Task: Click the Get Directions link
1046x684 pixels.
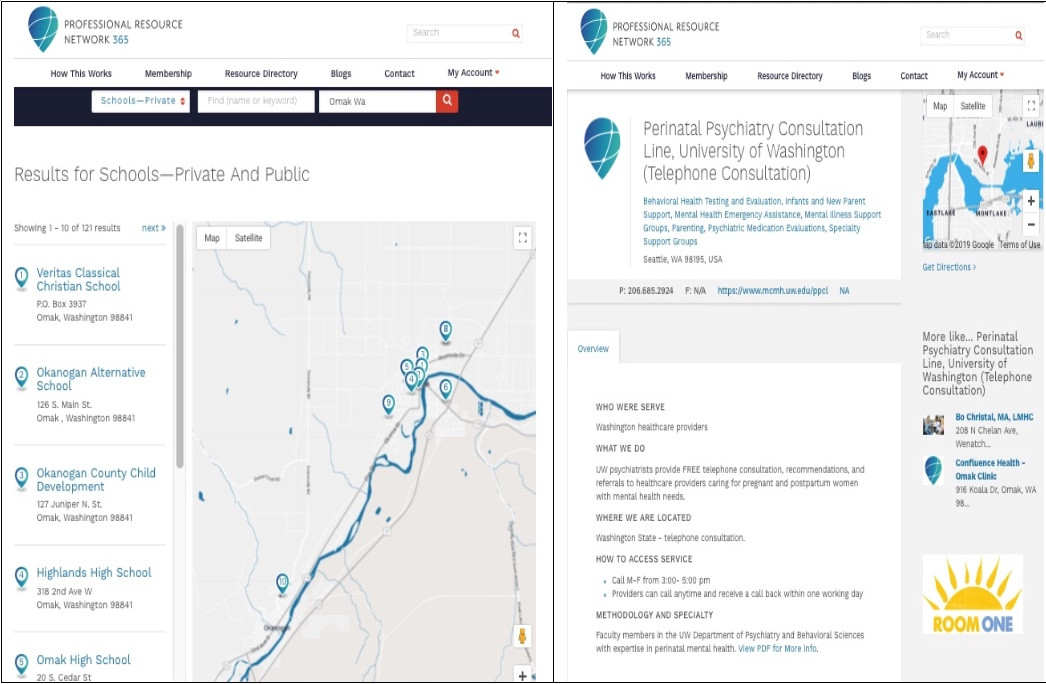Action: point(948,267)
